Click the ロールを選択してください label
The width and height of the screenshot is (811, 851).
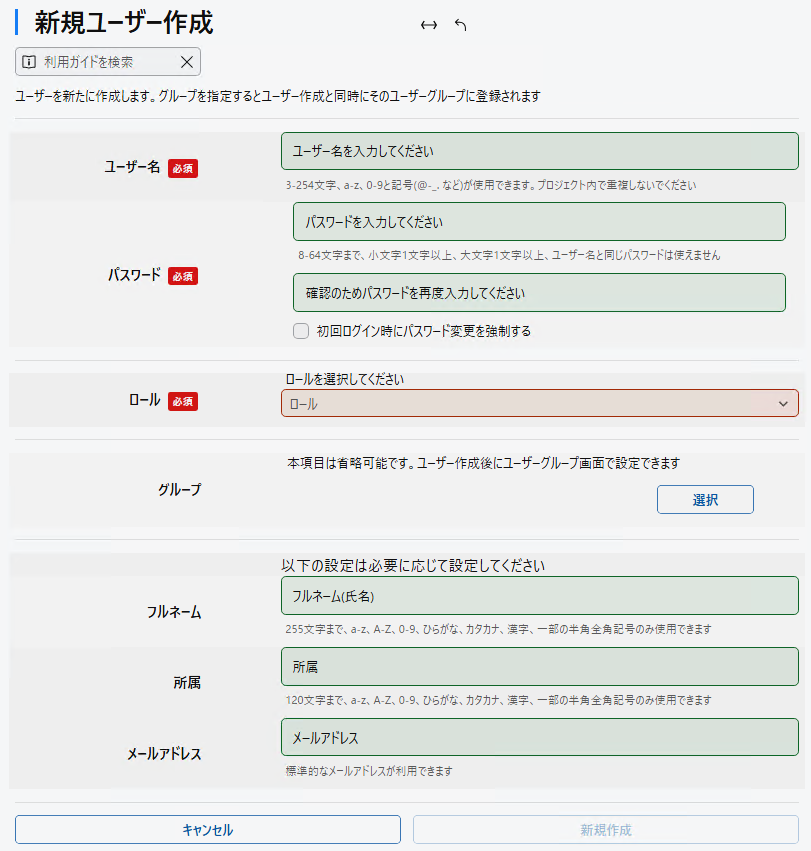(345, 379)
